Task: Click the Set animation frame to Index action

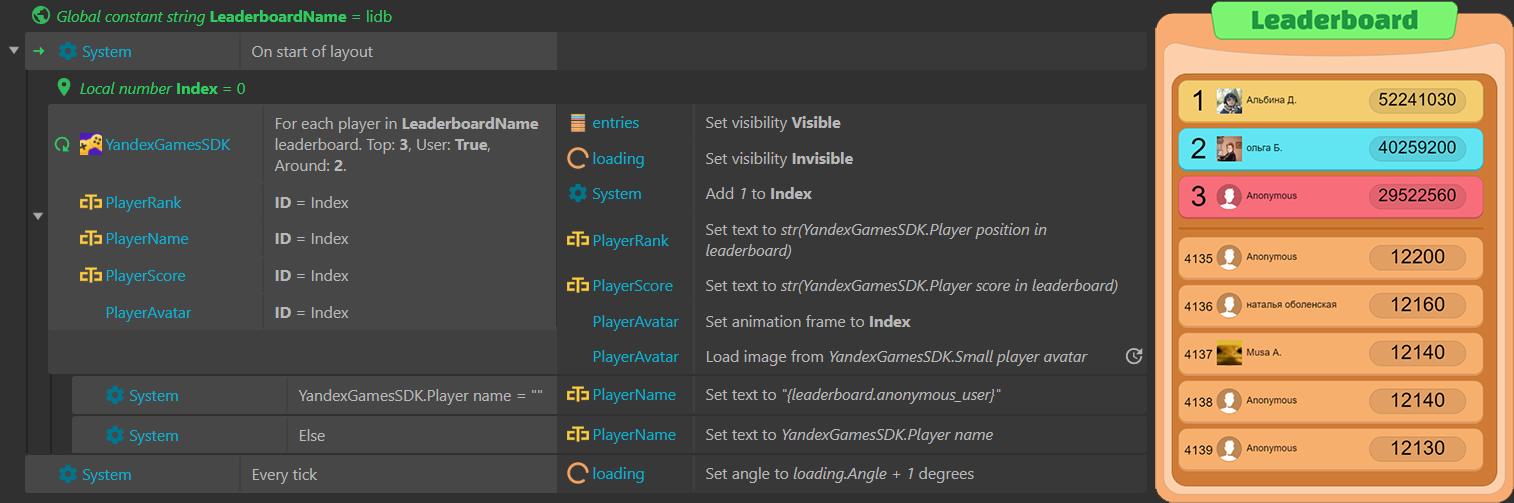Action: click(807, 322)
